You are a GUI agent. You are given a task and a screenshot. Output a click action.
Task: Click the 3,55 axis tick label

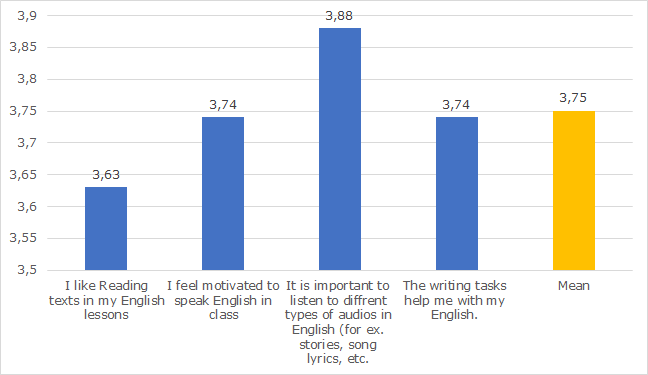point(23,238)
